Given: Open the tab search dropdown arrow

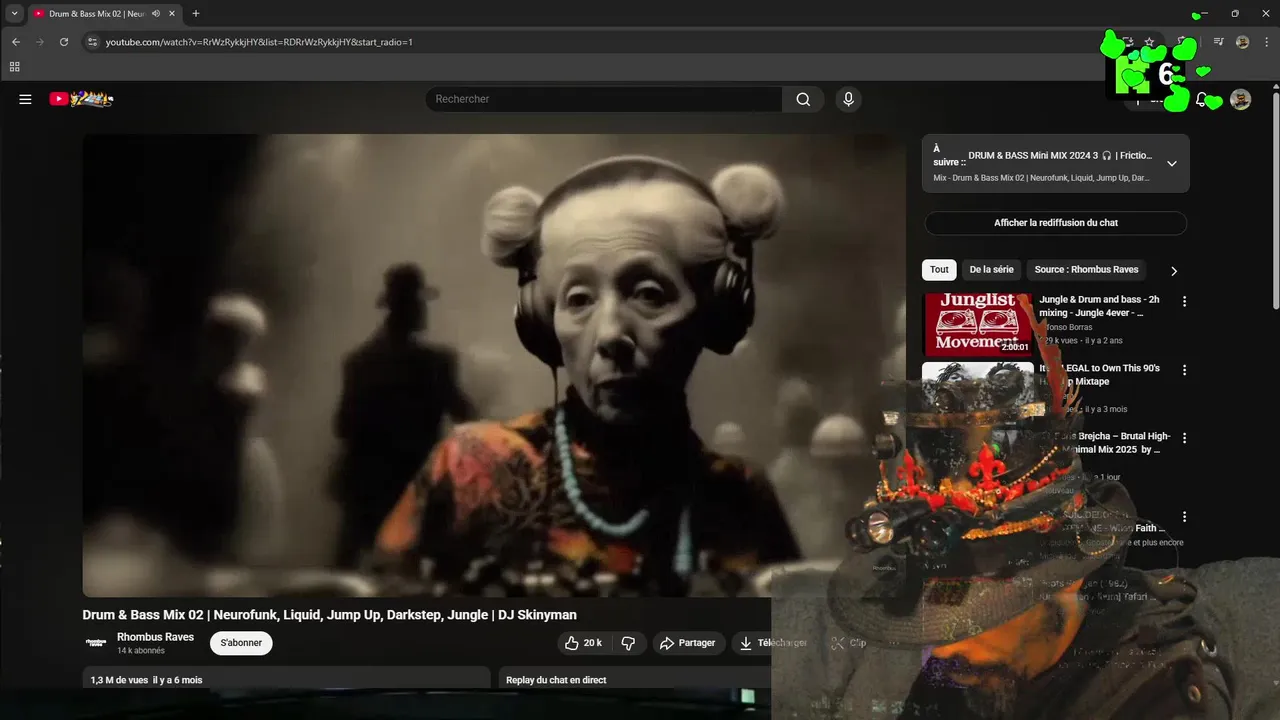Looking at the screenshot, I should pos(14,13).
